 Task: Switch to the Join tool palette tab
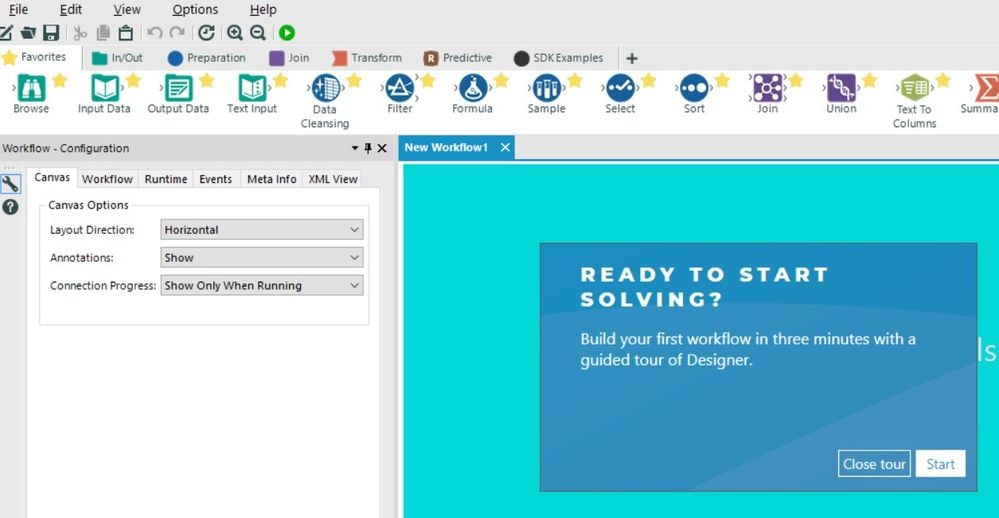pyautogui.click(x=289, y=58)
